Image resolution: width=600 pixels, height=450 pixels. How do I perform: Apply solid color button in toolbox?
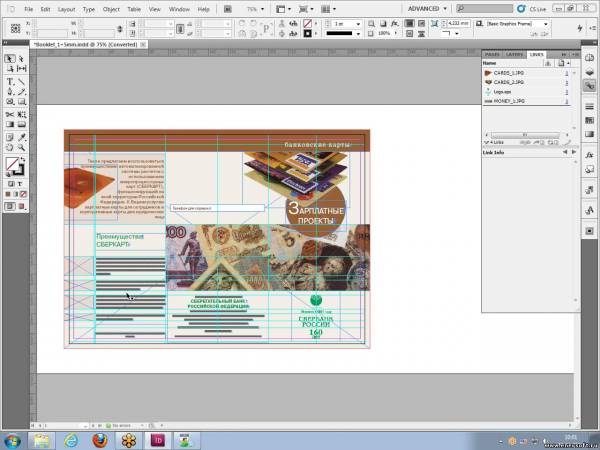8,194
